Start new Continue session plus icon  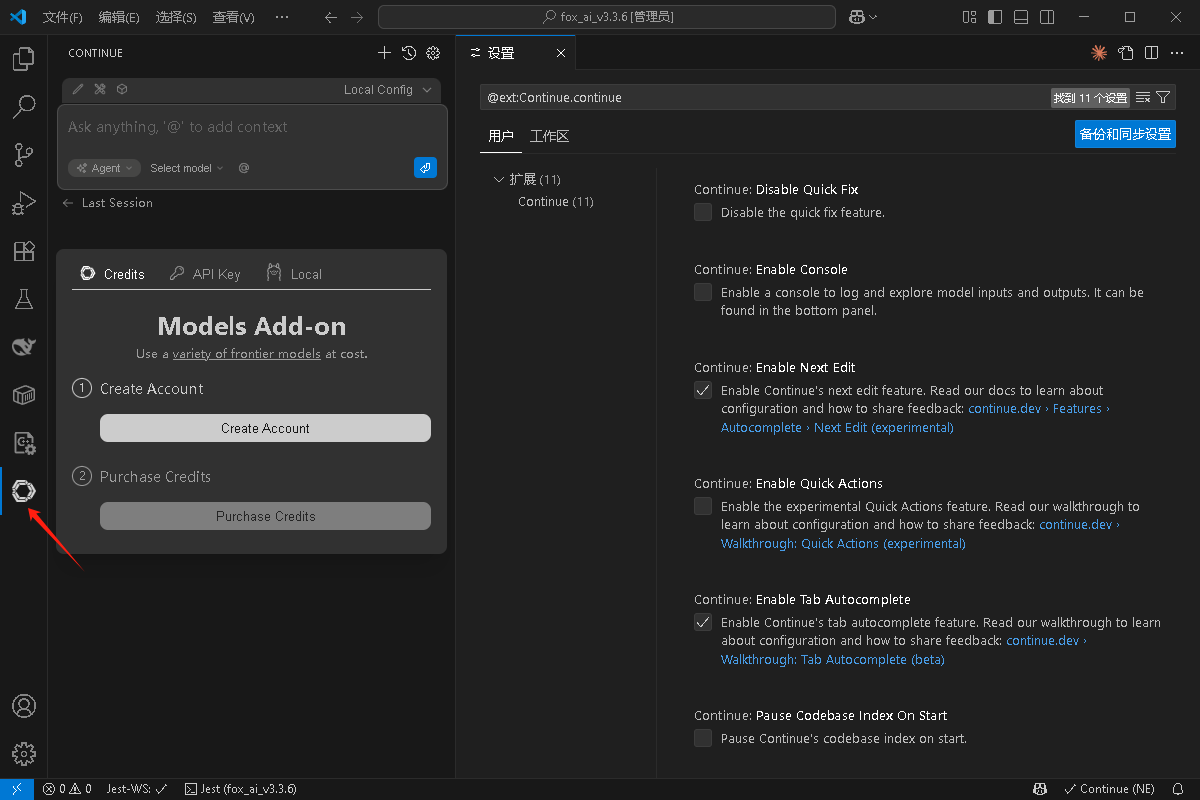(384, 53)
